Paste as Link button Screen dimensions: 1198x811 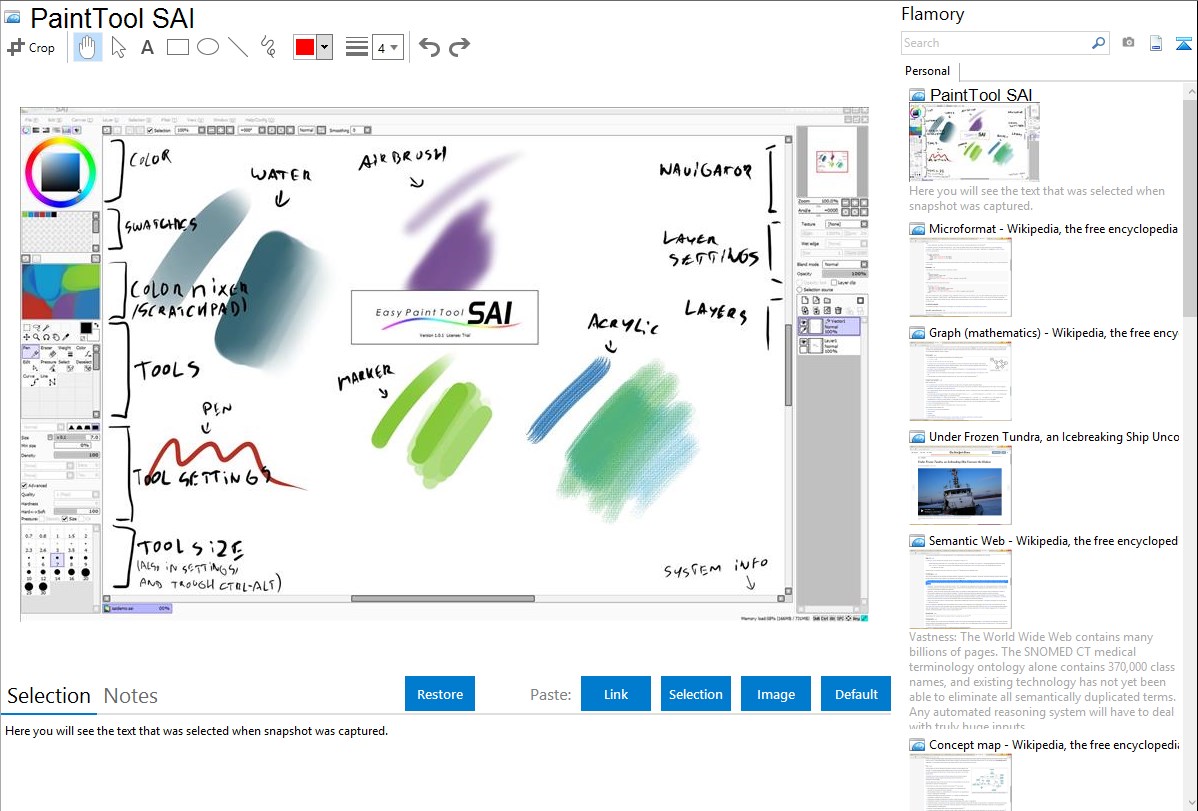tap(616, 694)
